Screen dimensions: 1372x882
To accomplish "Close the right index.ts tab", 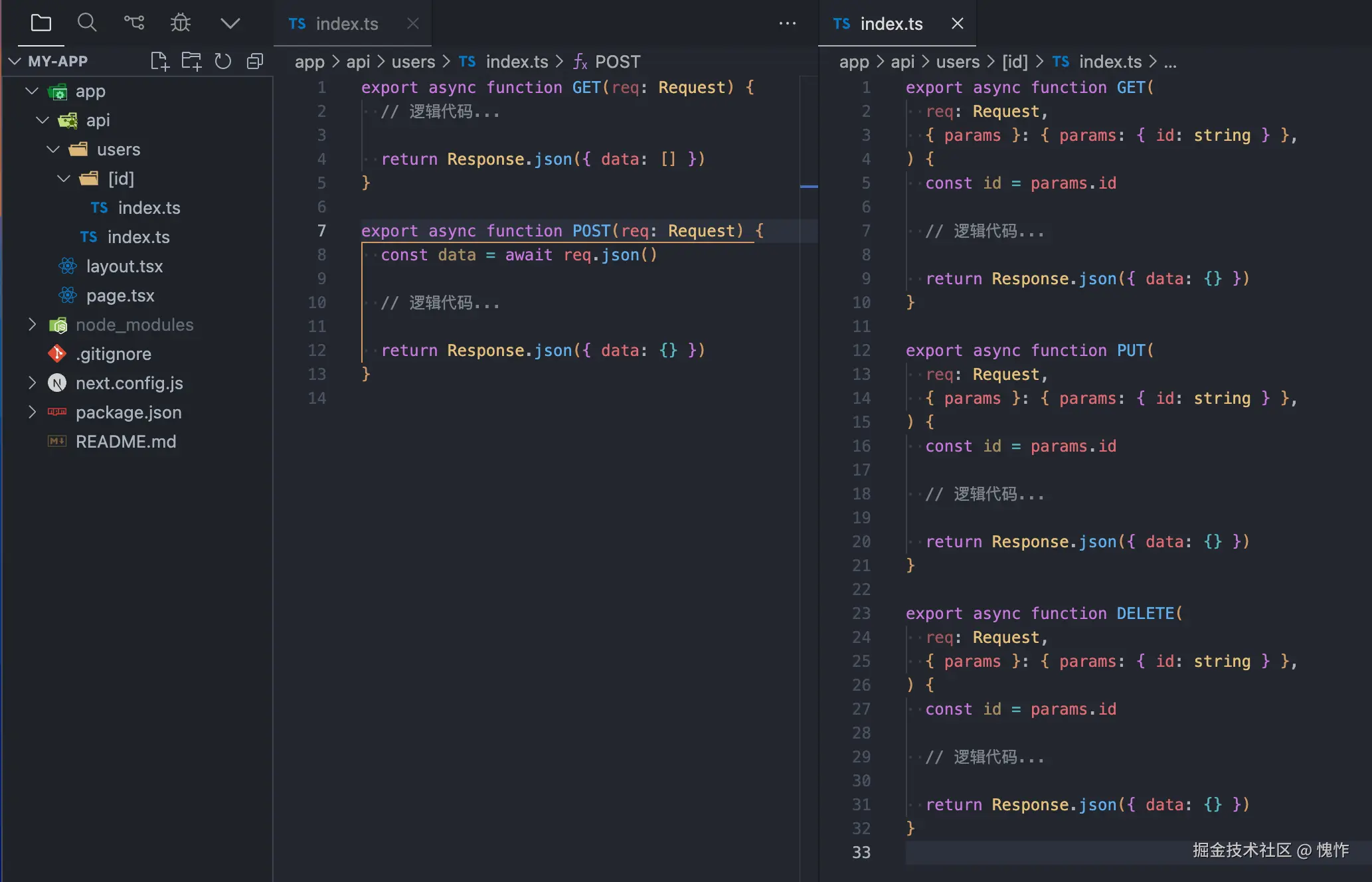I will (957, 24).
